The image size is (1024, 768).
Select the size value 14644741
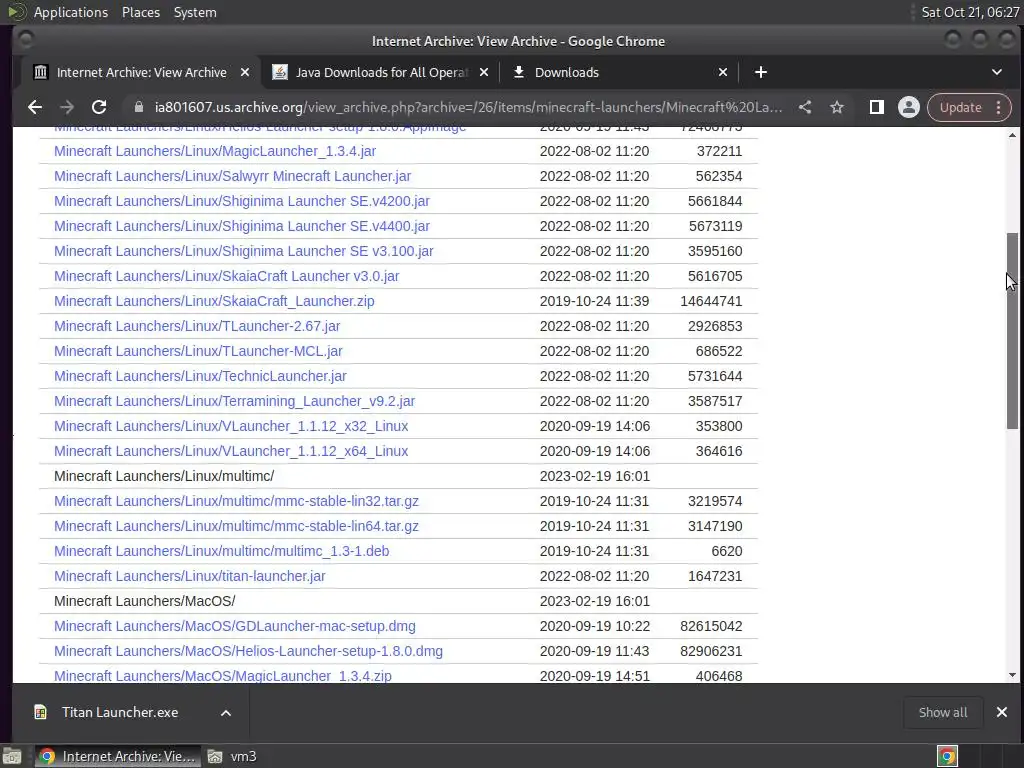click(711, 301)
